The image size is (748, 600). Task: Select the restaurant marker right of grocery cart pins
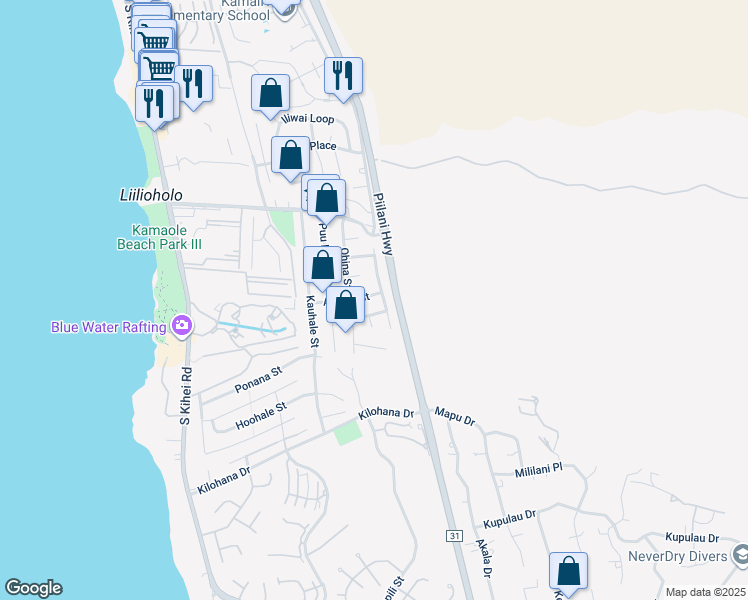(193, 85)
